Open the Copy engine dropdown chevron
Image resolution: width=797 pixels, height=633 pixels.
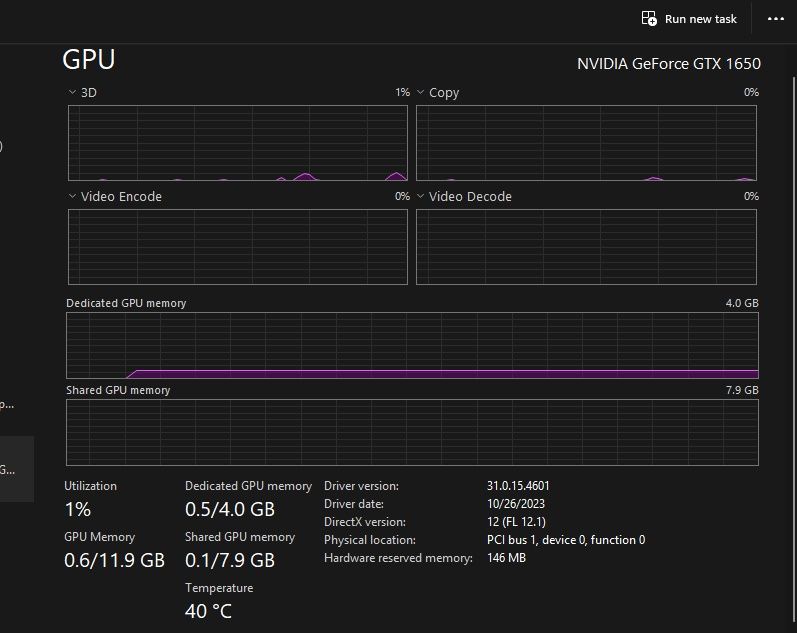coord(421,92)
